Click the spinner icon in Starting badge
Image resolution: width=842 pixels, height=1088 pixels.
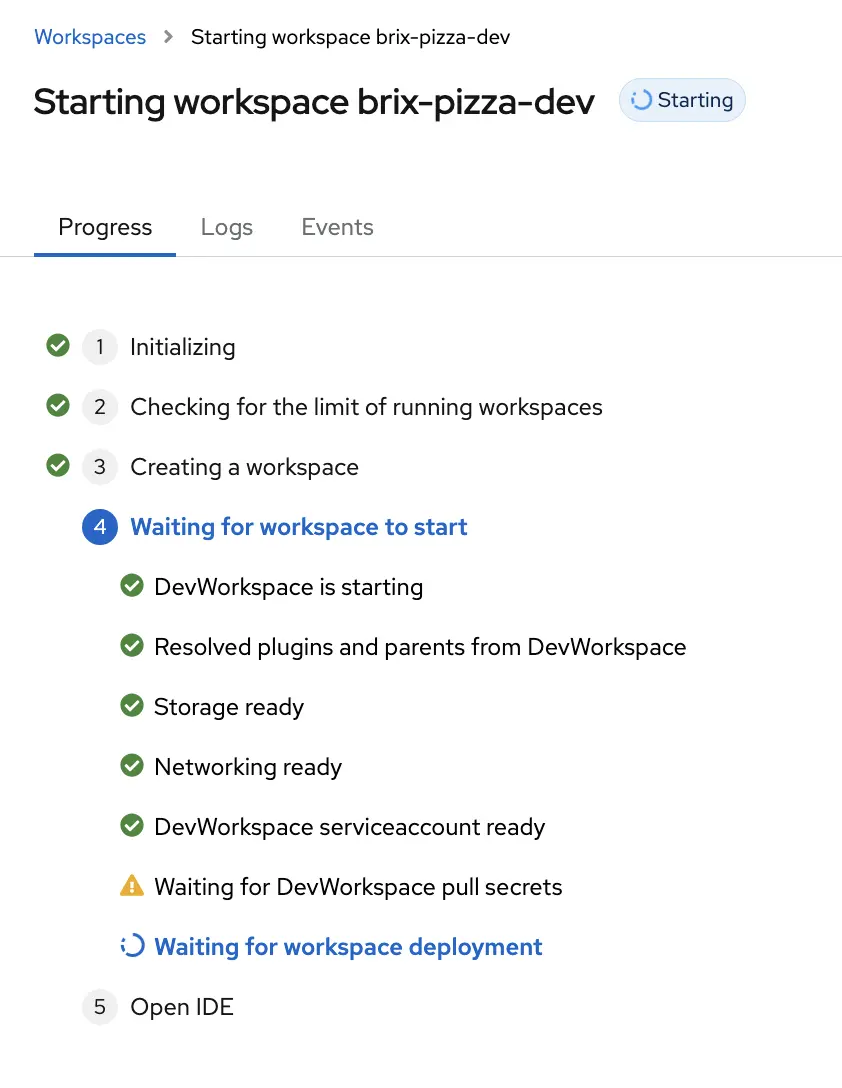point(641,100)
